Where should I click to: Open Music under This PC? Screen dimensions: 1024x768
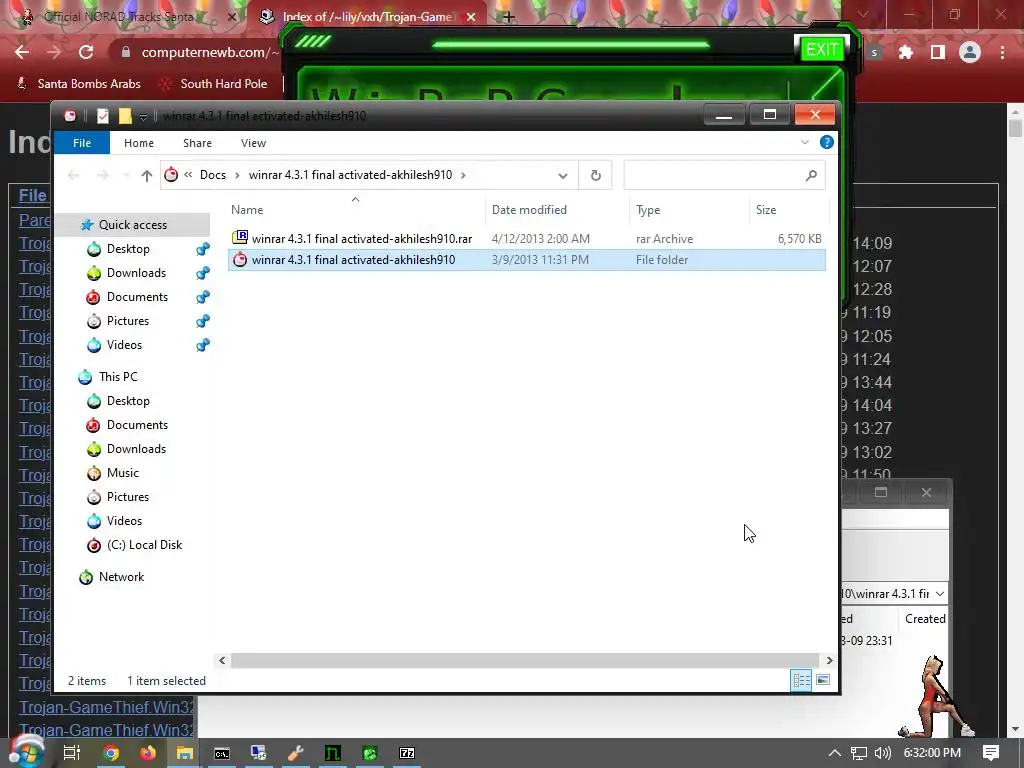tap(123, 473)
